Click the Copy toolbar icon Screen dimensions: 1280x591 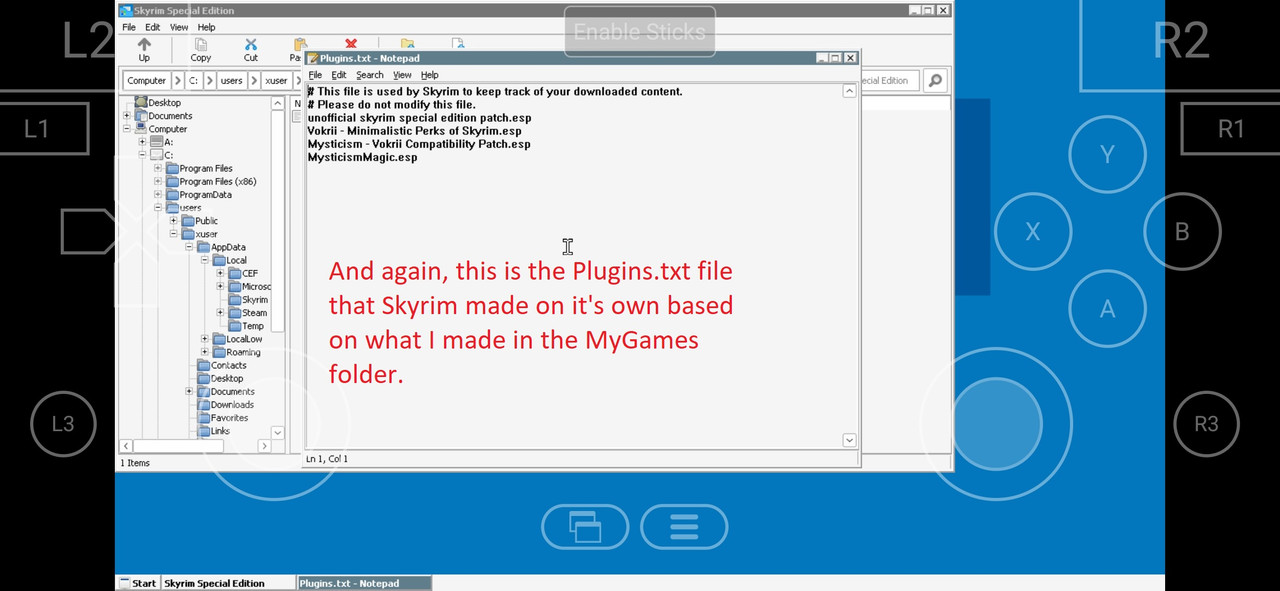point(201,50)
